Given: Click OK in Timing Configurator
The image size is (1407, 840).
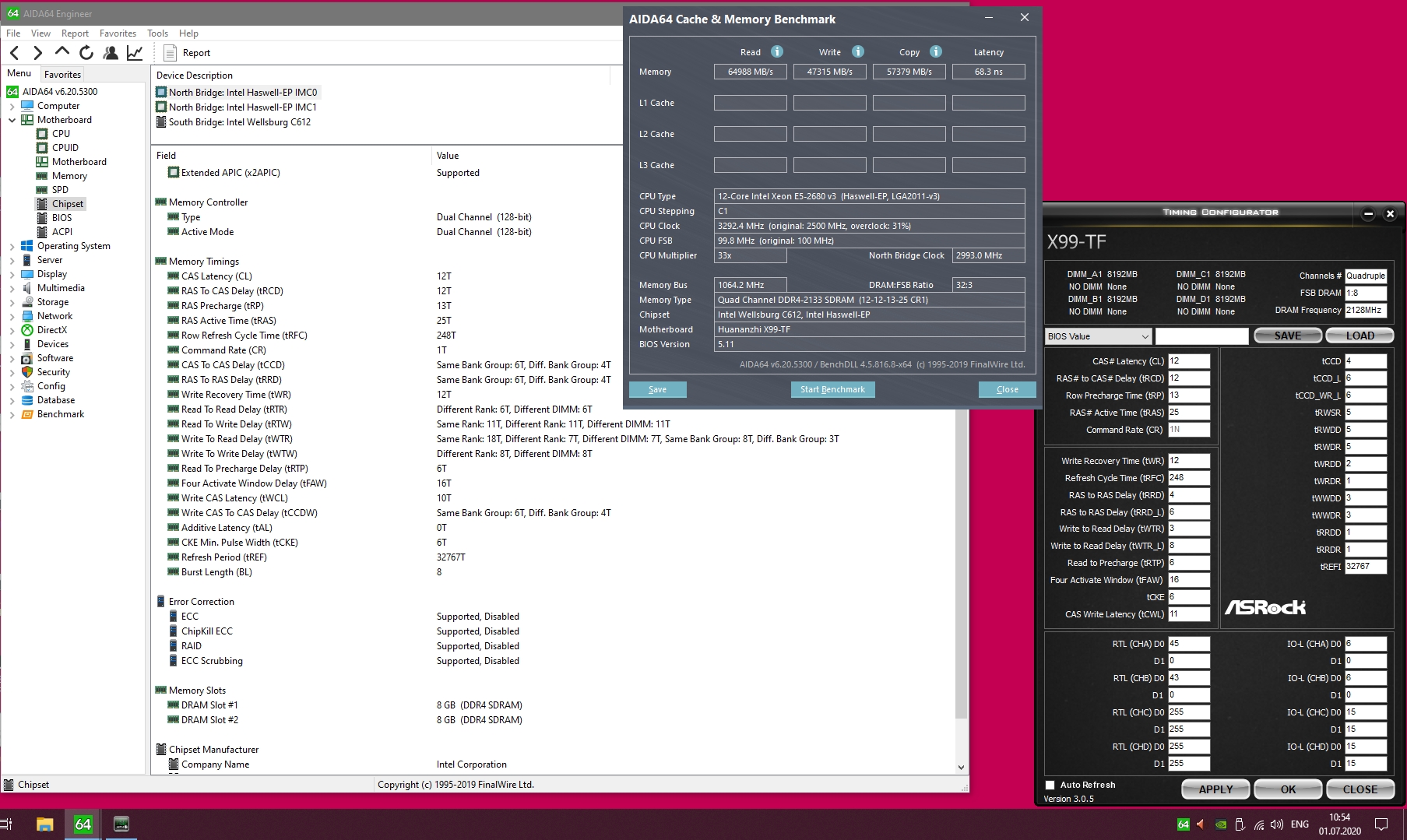Looking at the screenshot, I should 1288,789.
